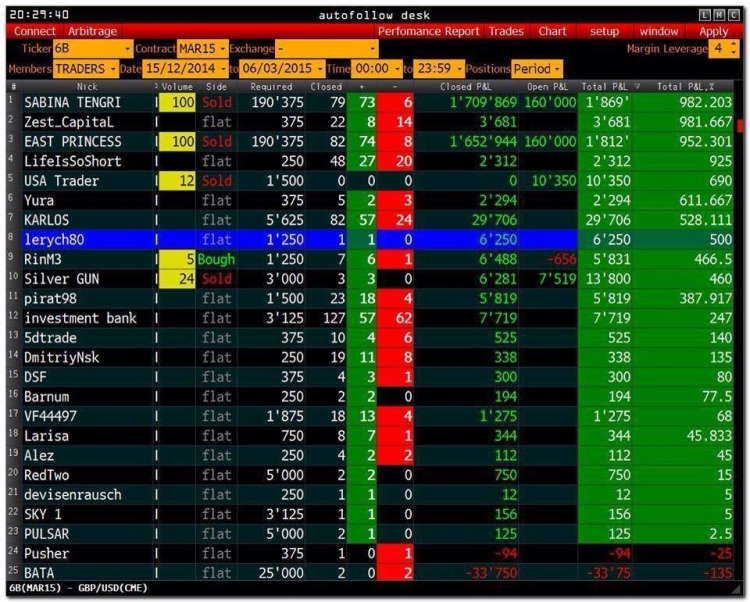Select the SKY 1 trader row
Viewport: 750px width, 602px height.
pos(370,514)
